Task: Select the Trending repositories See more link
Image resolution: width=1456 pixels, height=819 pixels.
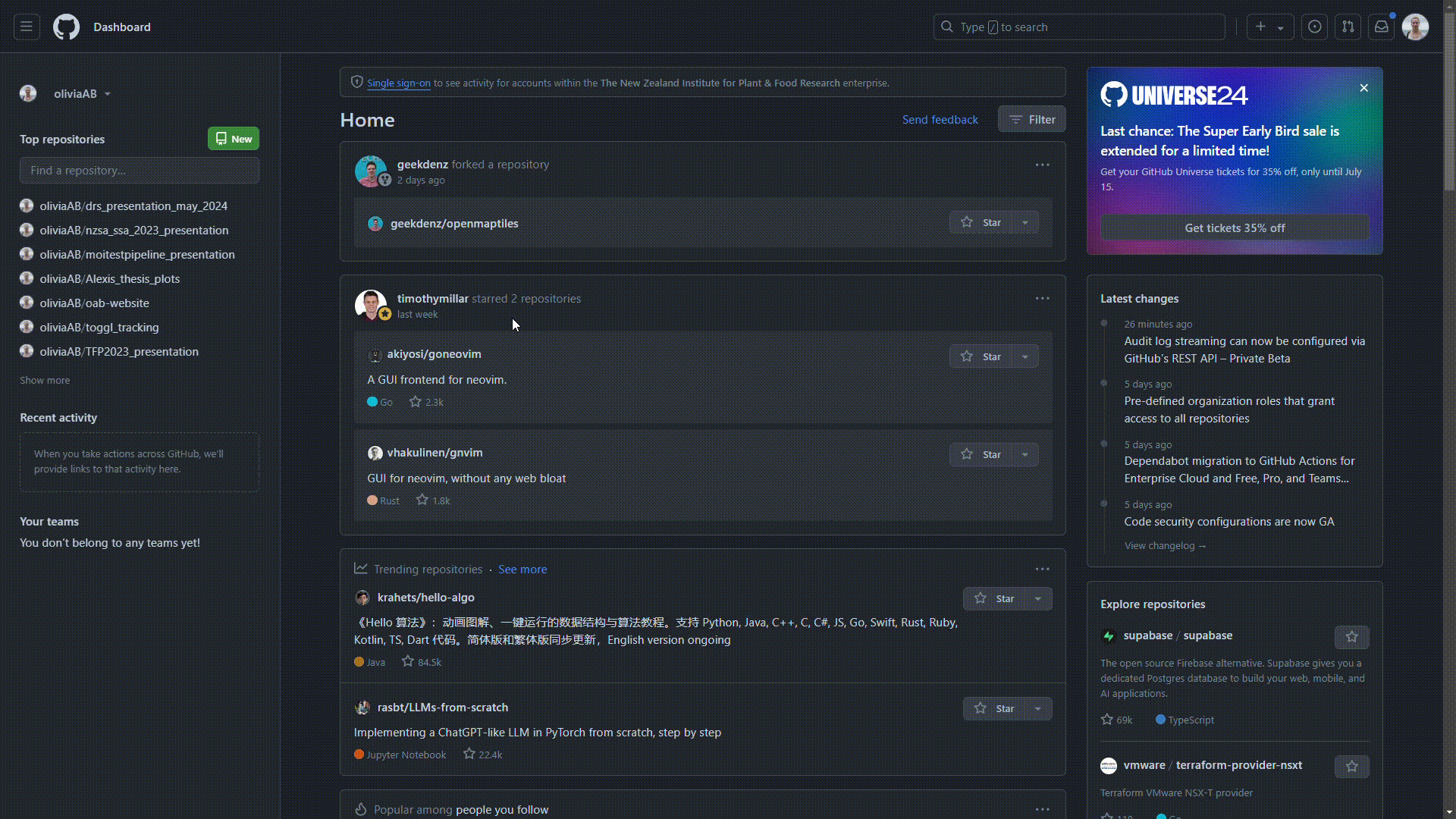Action: tap(522, 569)
